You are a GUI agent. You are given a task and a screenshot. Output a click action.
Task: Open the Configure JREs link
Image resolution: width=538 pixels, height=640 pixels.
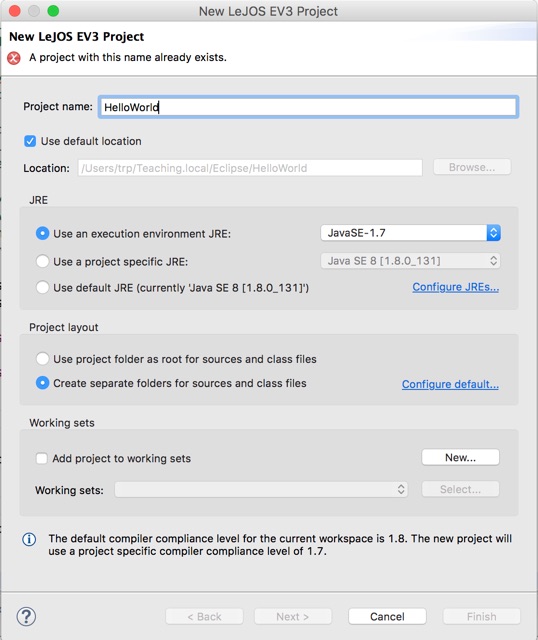[x=456, y=287]
